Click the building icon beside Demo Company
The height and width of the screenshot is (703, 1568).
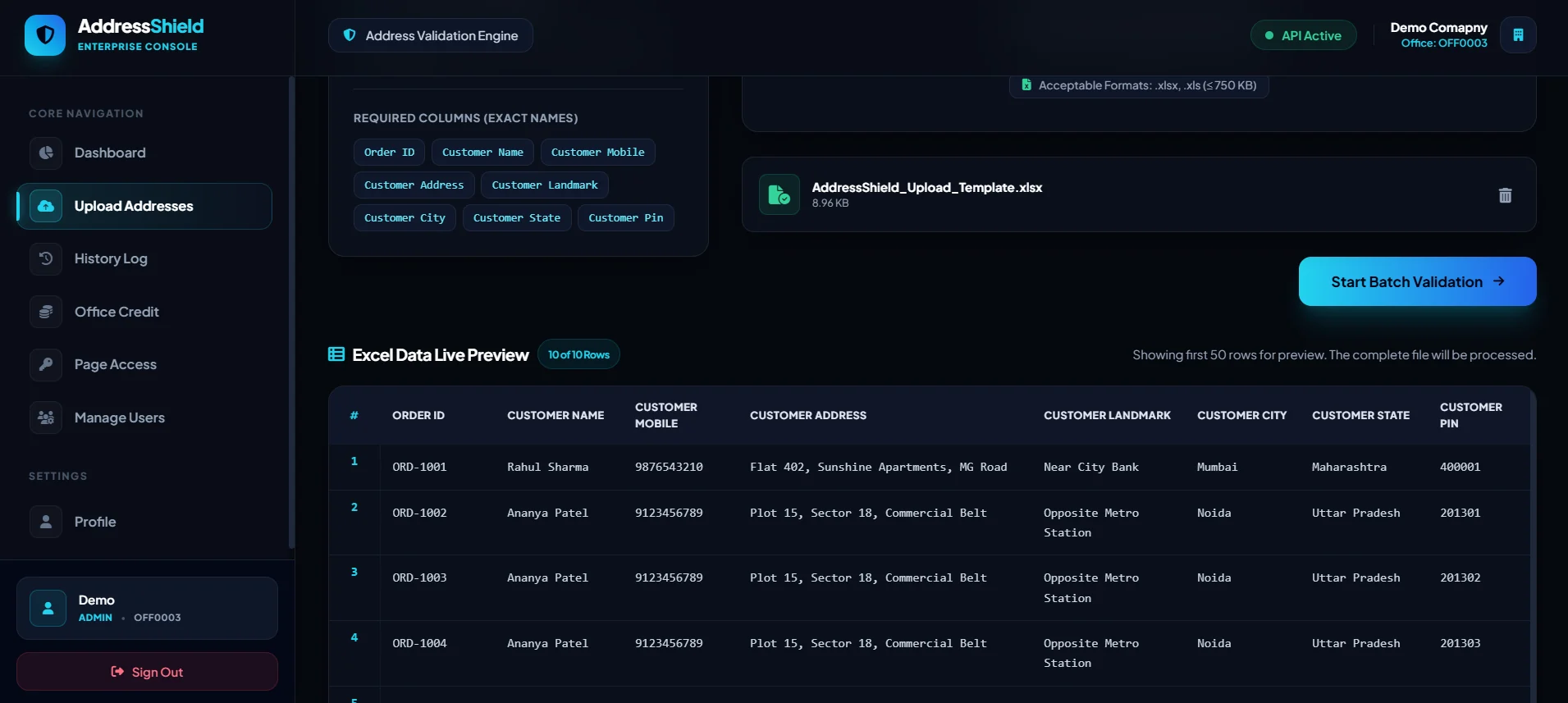tap(1518, 35)
